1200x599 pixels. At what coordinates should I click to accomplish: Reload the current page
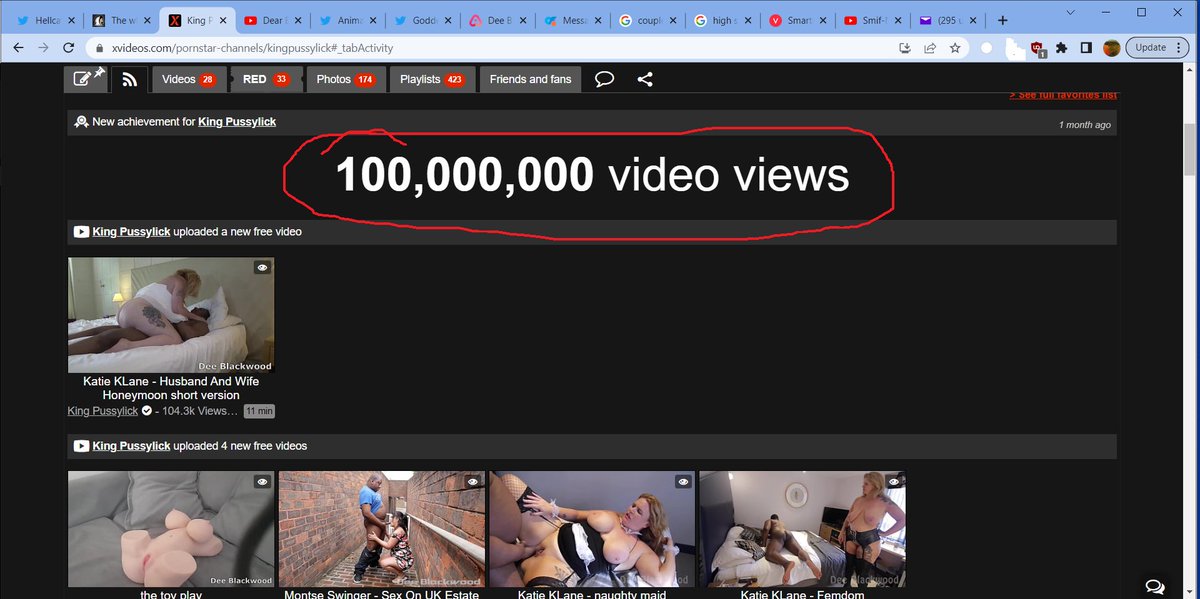(68, 47)
